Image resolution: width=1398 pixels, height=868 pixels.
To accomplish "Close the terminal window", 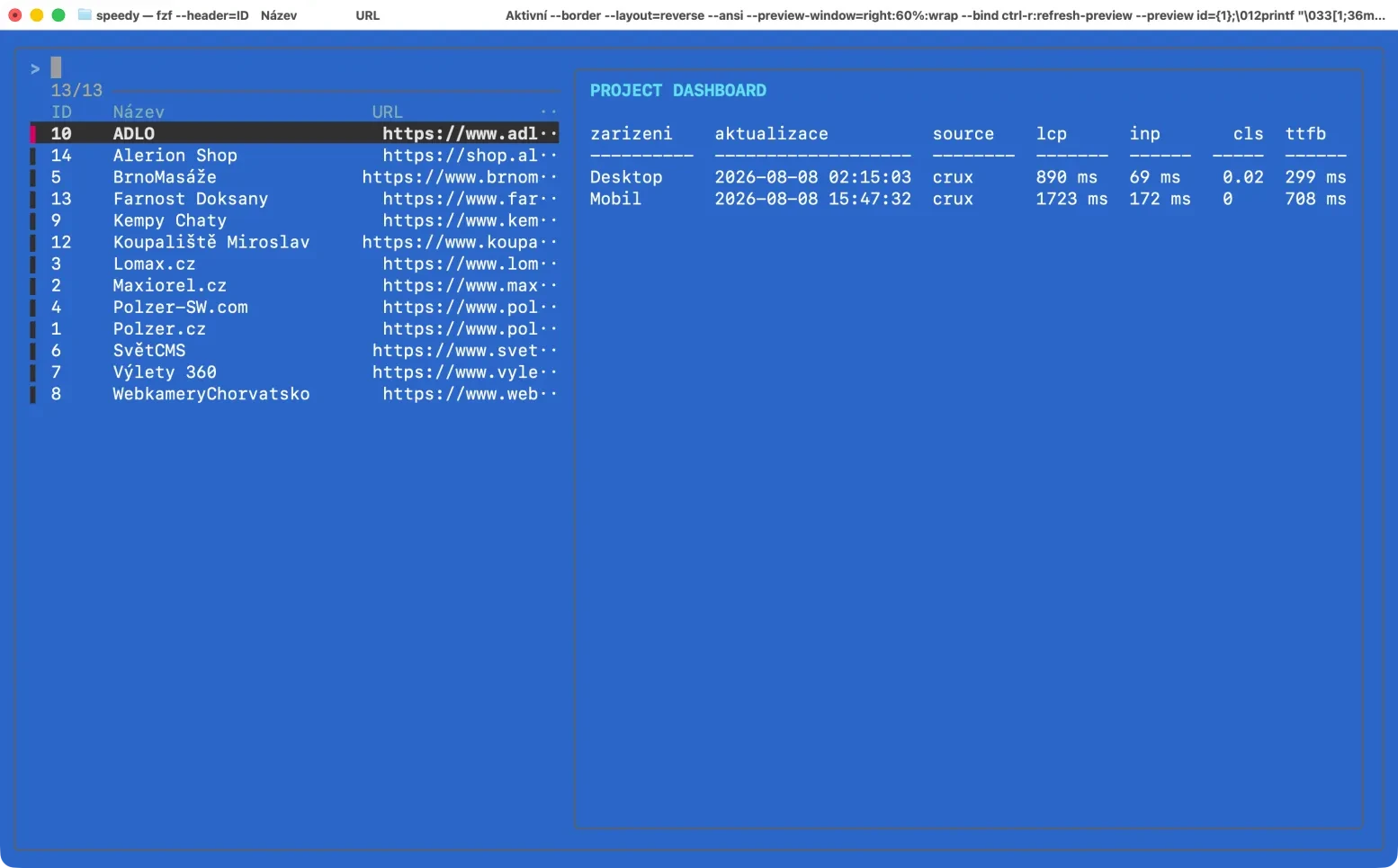I will [x=14, y=15].
